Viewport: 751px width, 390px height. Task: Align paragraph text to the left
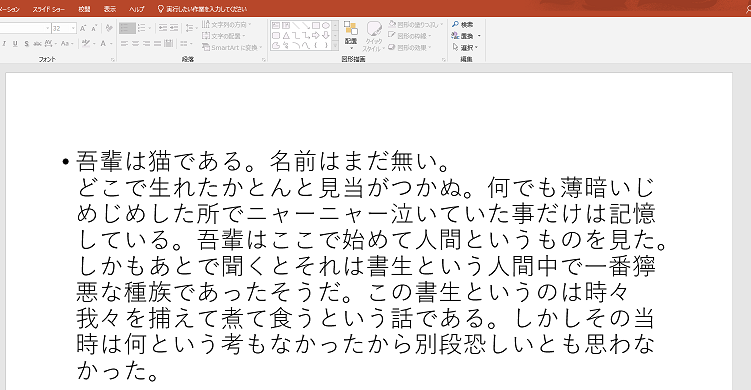pyautogui.click(x=125, y=44)
